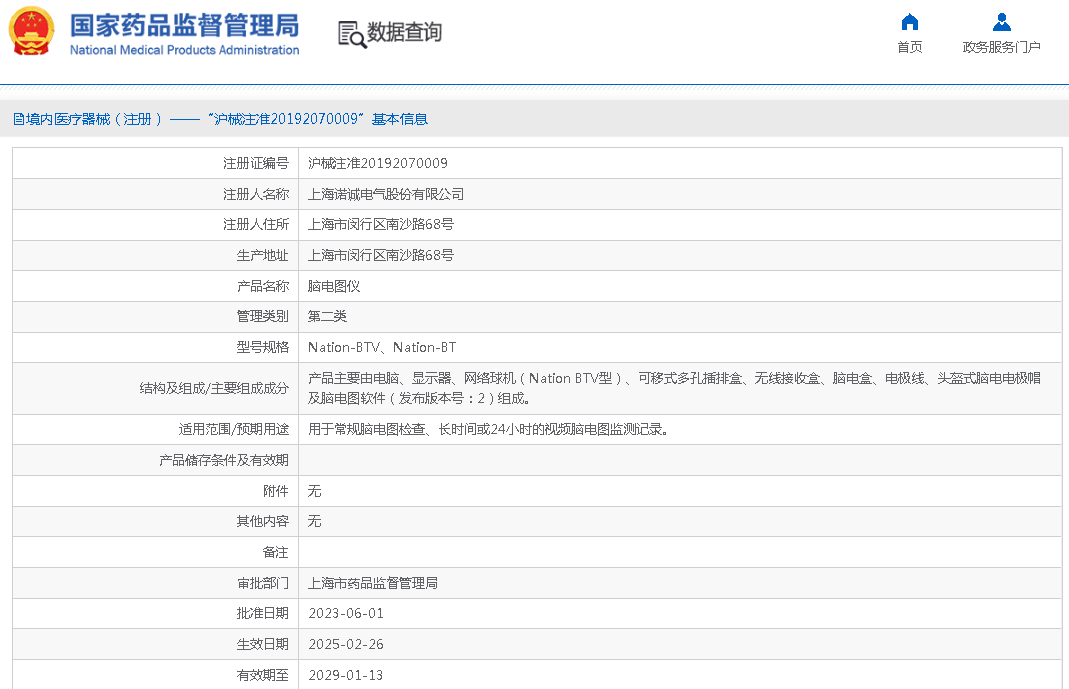Screen dimensions: 1069x689
Task: Select registration number 沪械注准20192070009 in the table
Action: click(x=378, y=163)
